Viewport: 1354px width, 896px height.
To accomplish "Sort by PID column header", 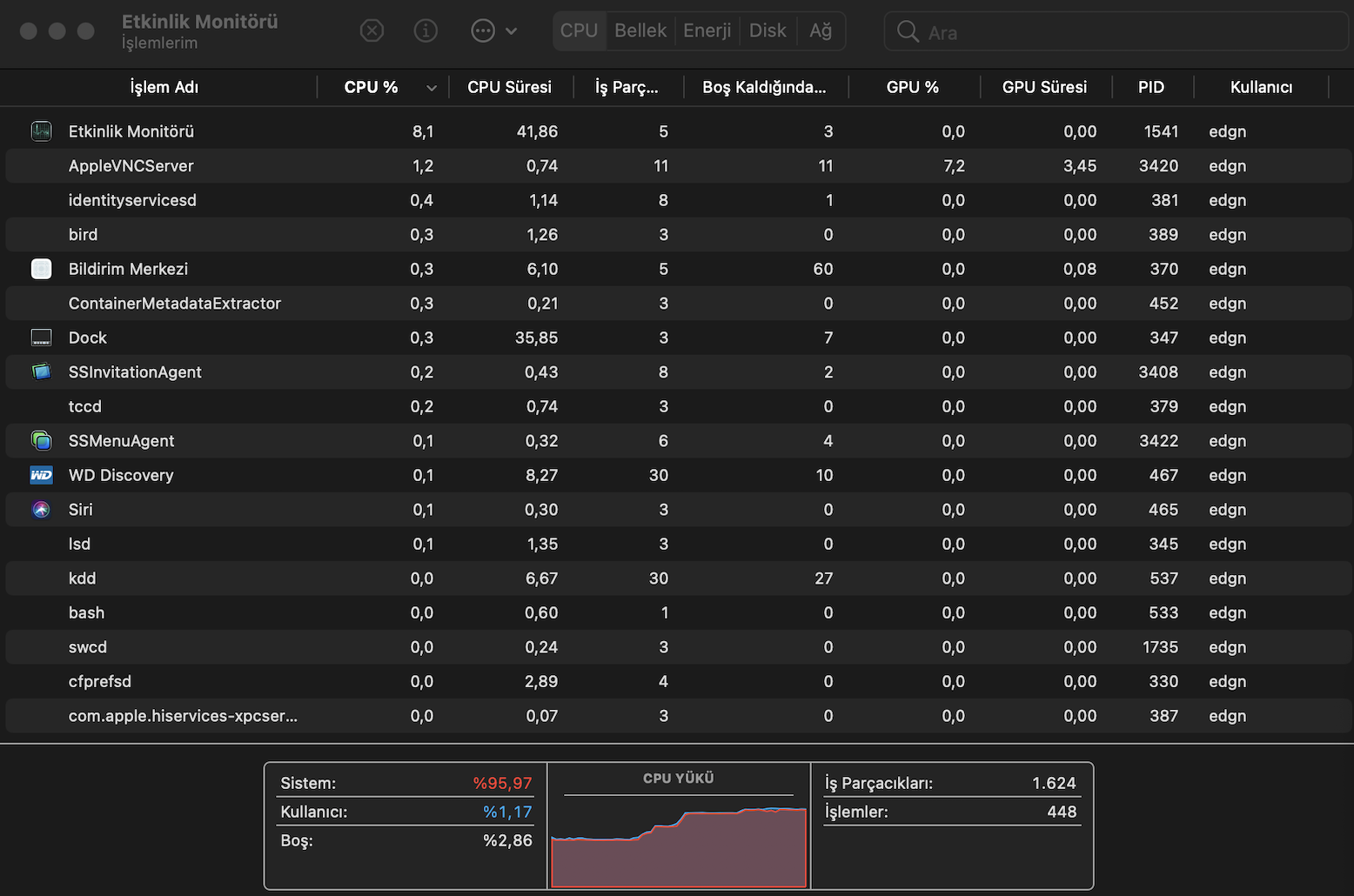I will point(1151,87).
